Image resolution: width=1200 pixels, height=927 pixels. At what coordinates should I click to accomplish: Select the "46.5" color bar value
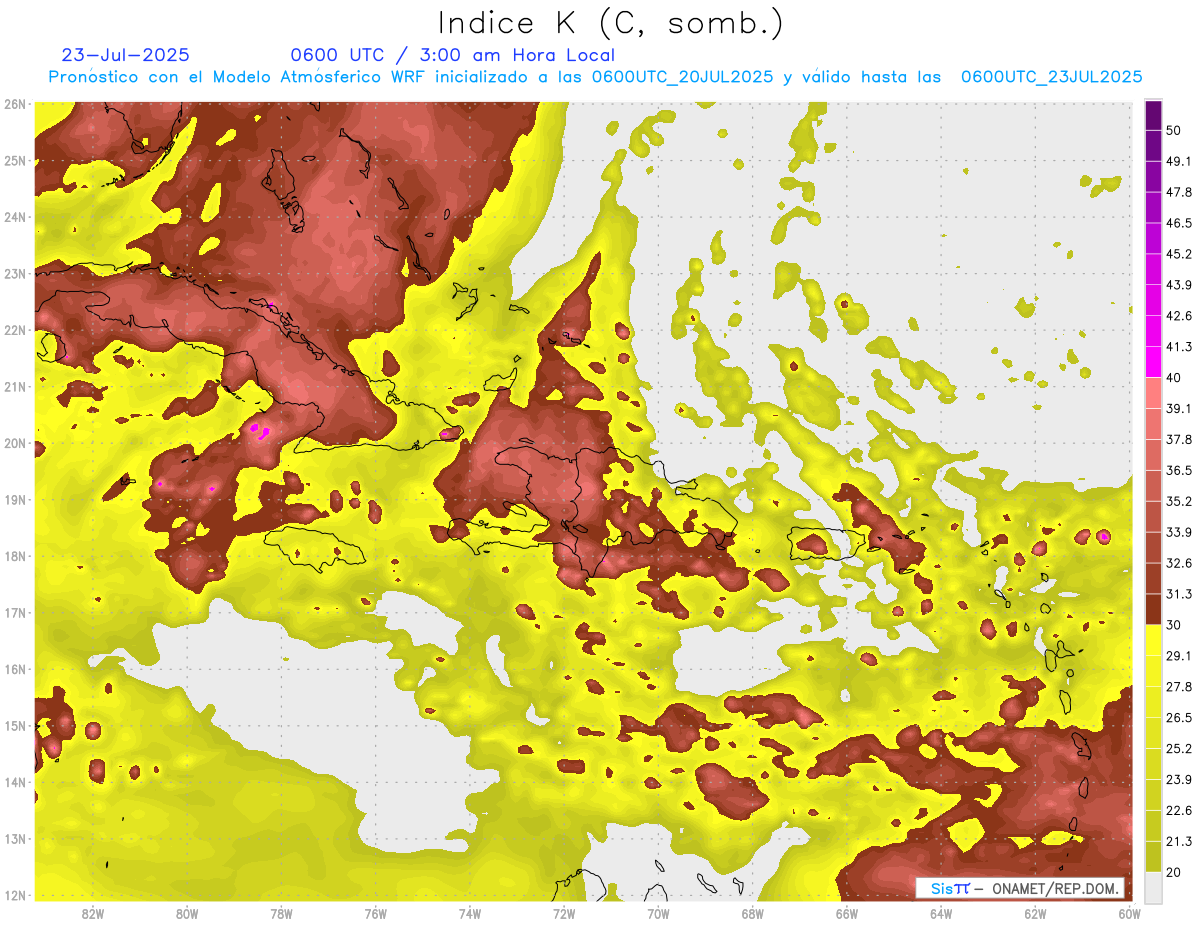pyautogui.click(x=1179, y=224)
